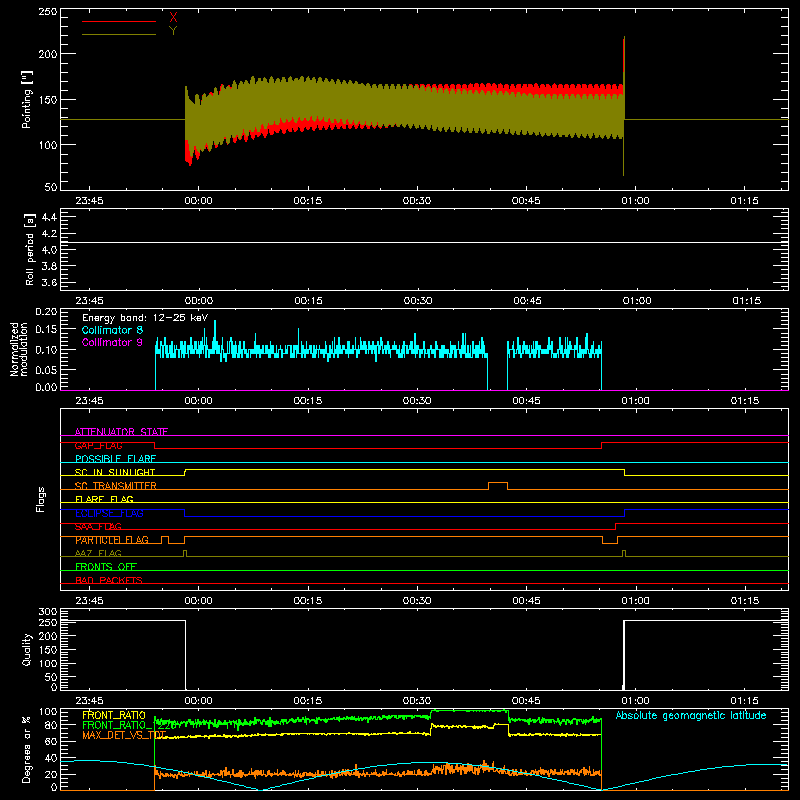Click the PARTICLE_FLAG label
The image size is (800, 800).
tap(112, 540)
